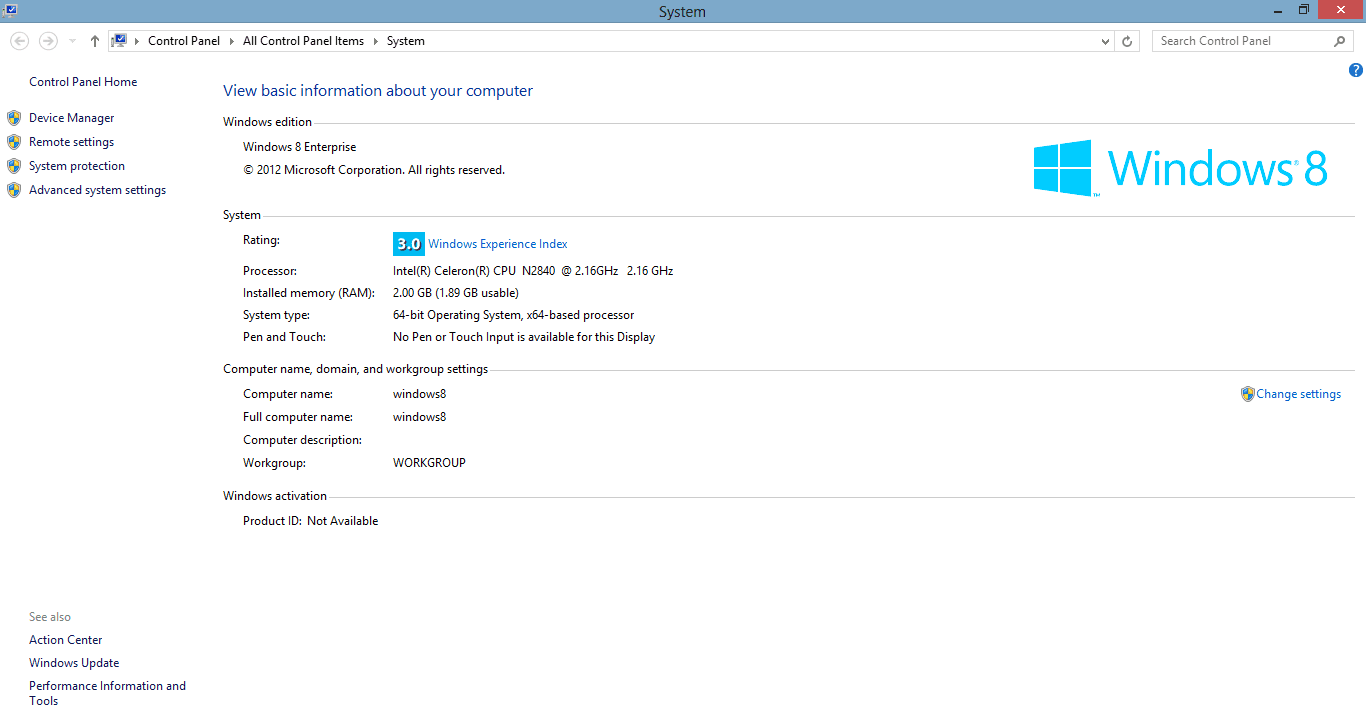This screenshot has width=1366, height=728.
Task: Click the Forward navigation arrow
Action: pos(48,41)
